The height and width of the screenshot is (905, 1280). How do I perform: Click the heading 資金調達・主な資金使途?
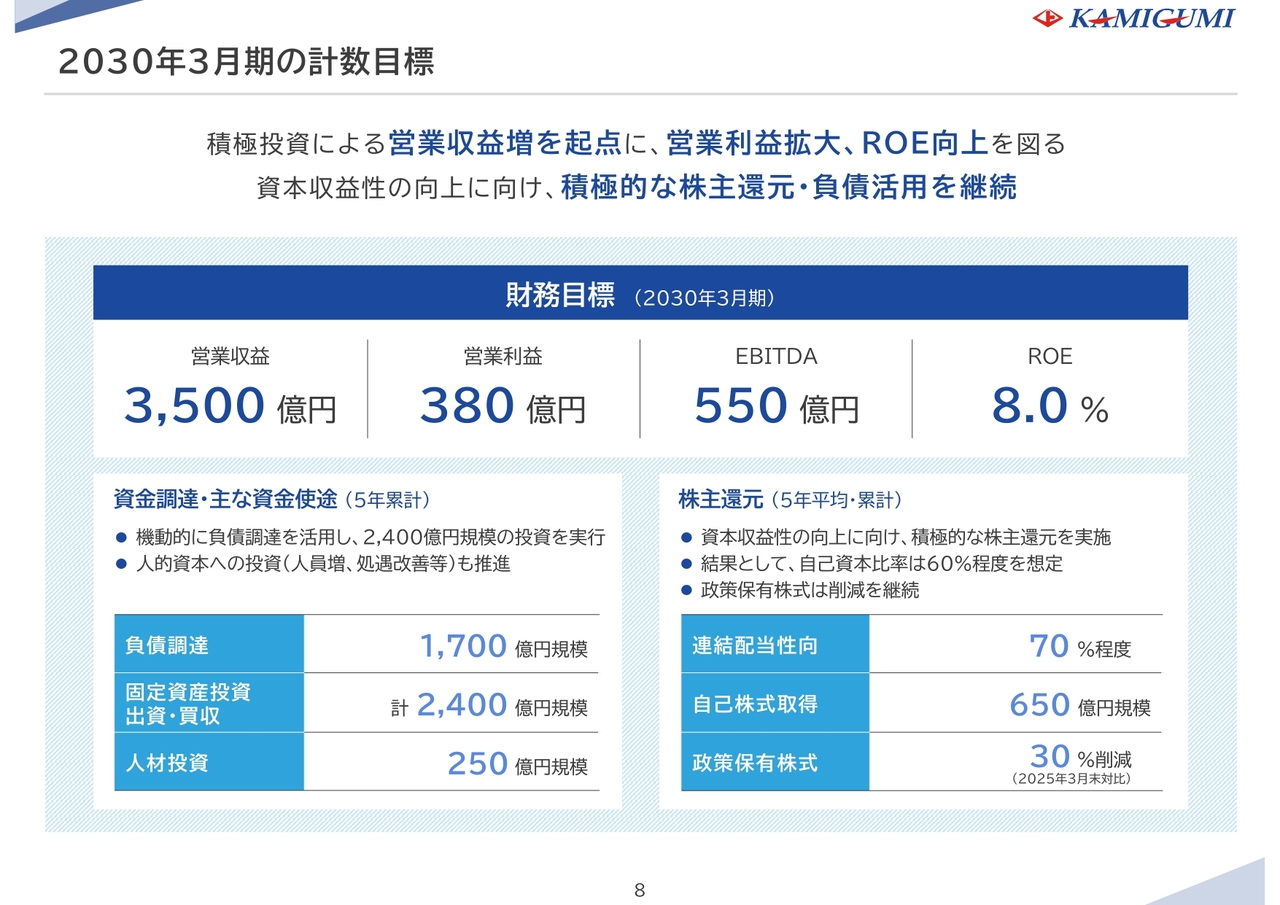coord(225,499)
